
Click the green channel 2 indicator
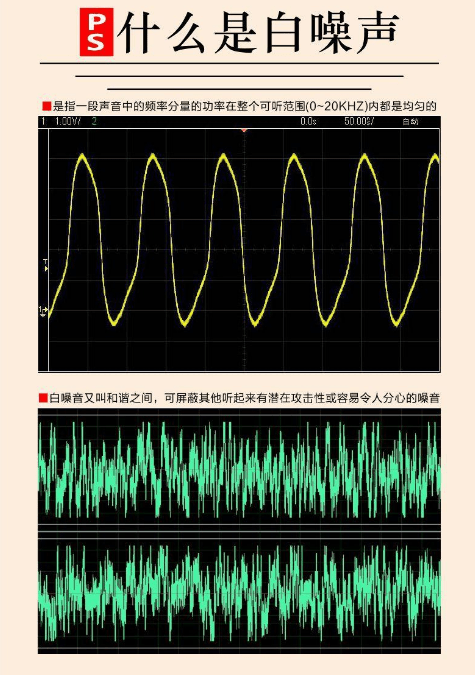94,122
